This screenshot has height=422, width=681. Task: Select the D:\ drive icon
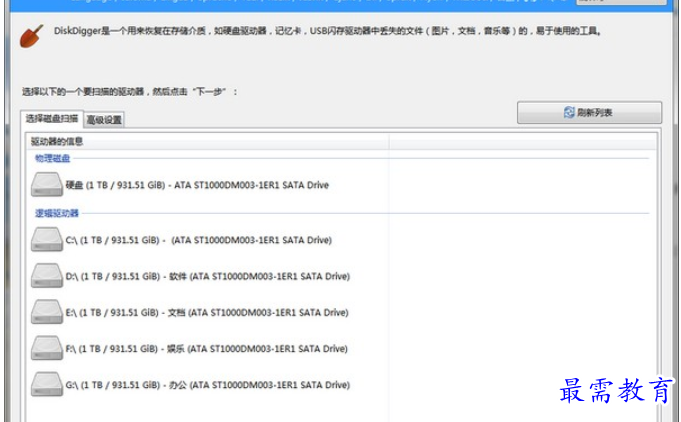(47, 276)
